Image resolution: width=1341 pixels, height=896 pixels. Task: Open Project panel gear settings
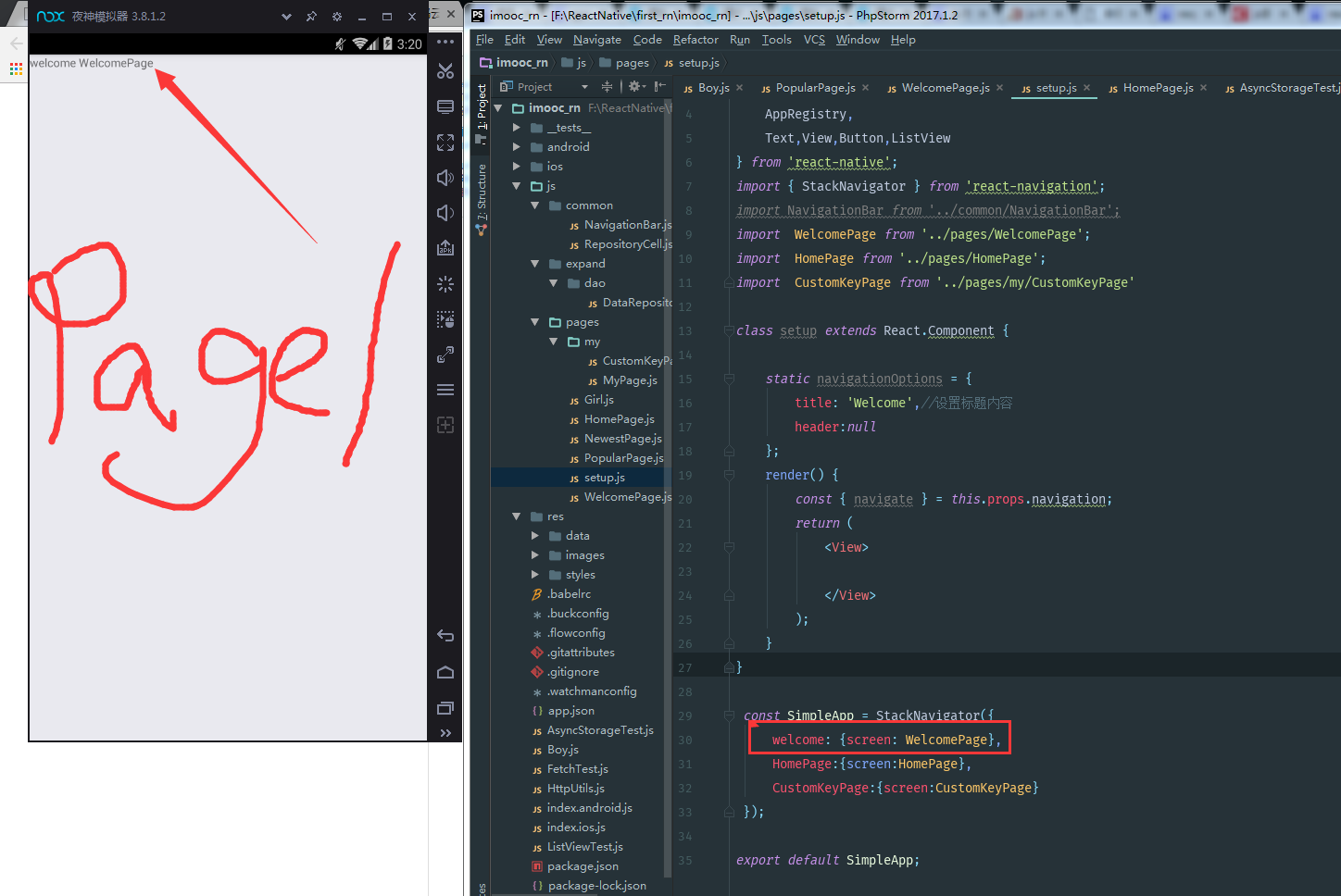coord(636,86)
